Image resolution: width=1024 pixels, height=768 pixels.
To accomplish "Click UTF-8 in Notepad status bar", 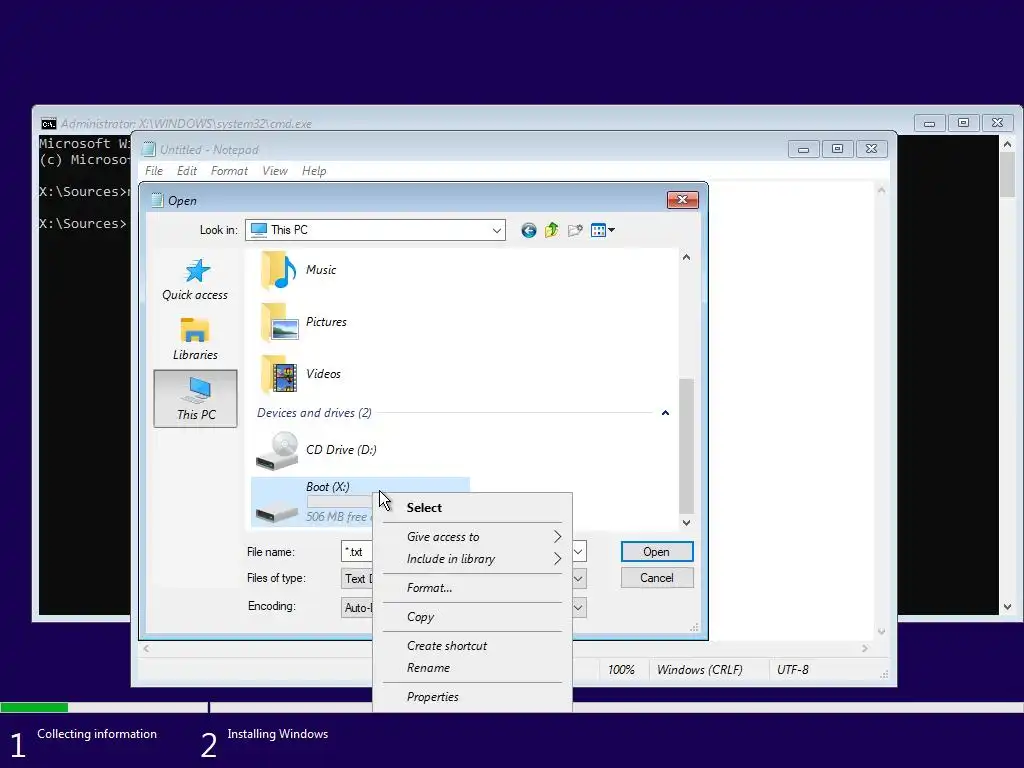I will pyautogui.click(x=793, y=670).
